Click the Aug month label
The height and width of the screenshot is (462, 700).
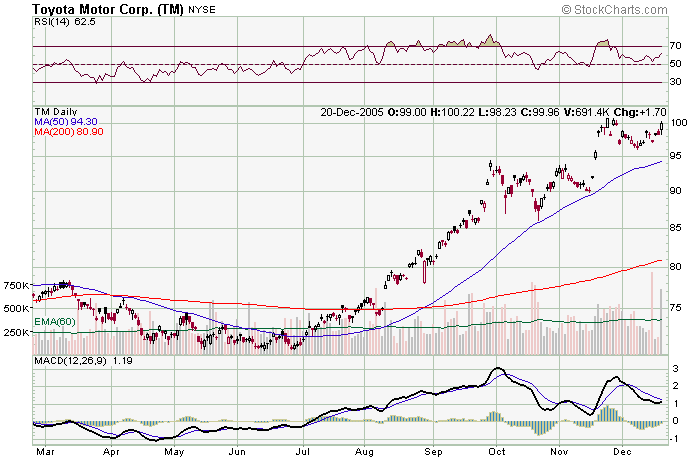pyautogui.click(x=364, y=452)
